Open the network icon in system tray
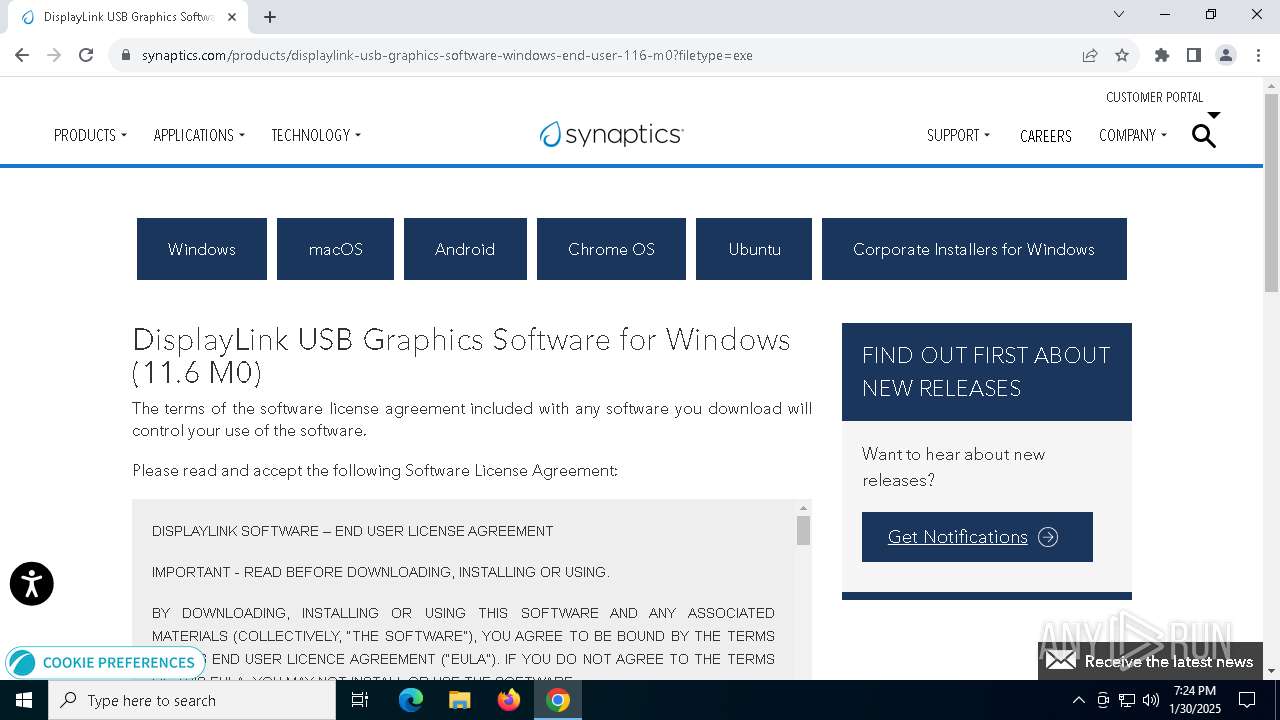This screenshot has height=720, width=1280. [x=1127, y=700]
